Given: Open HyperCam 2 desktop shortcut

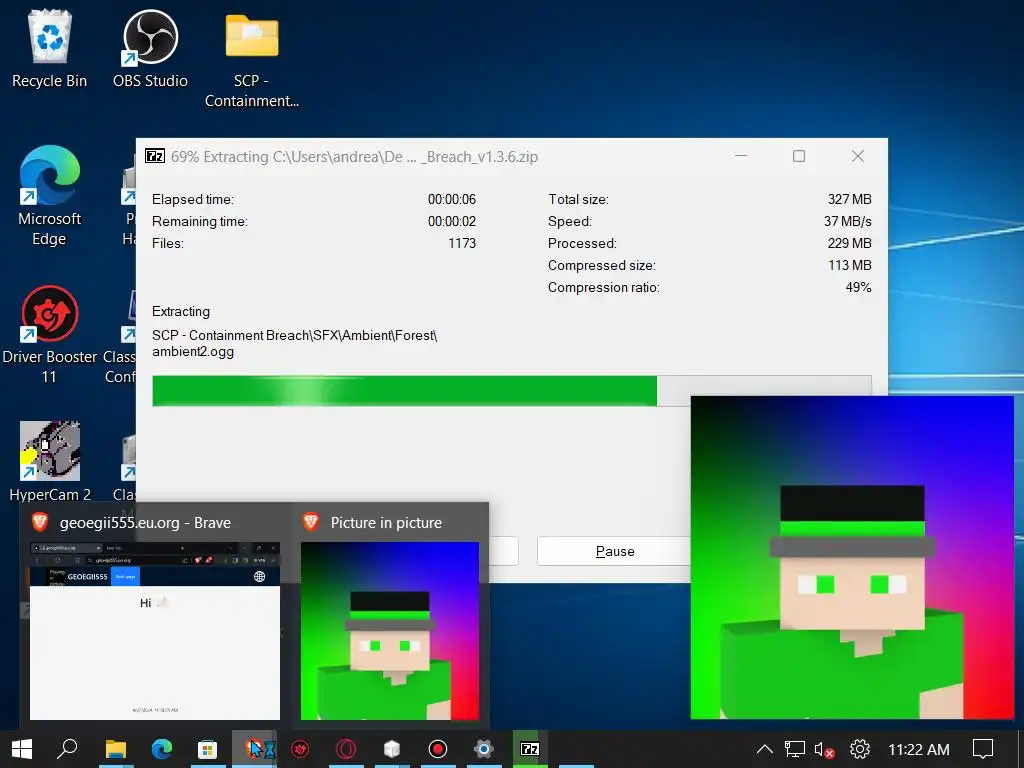Looking at the screenshot, I should 50,460.
